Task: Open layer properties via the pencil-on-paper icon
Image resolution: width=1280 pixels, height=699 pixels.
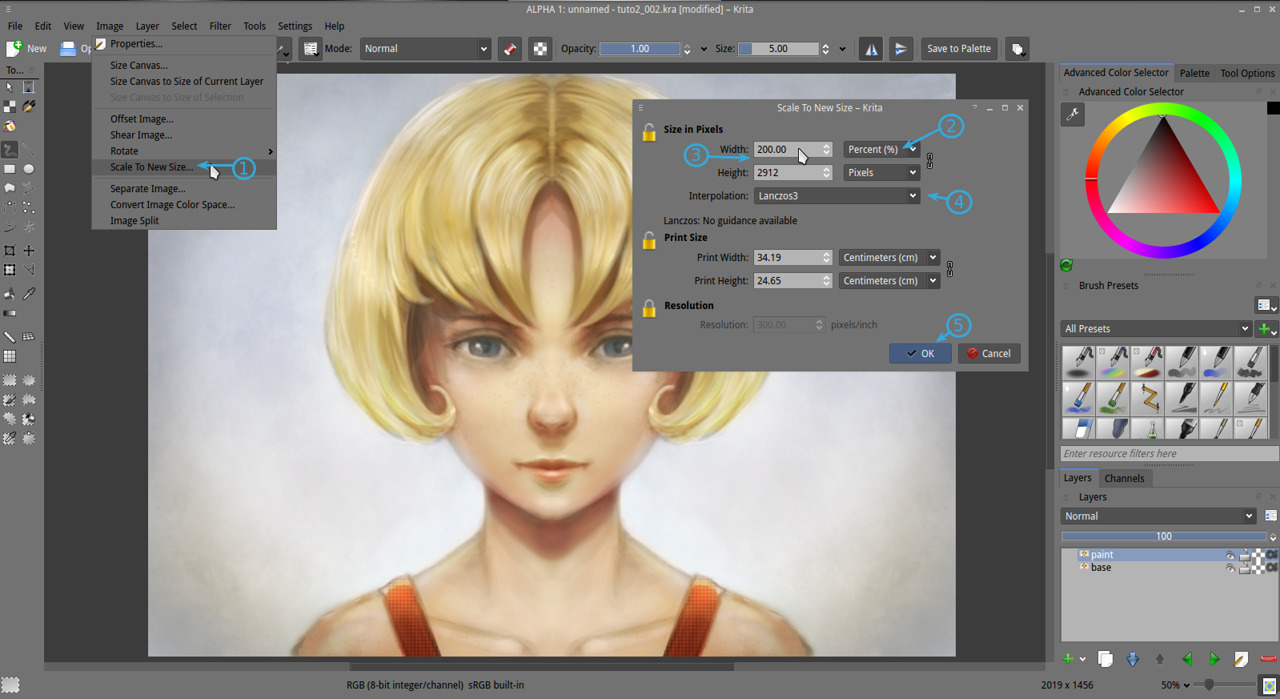Action: [x=1241, y=658]
